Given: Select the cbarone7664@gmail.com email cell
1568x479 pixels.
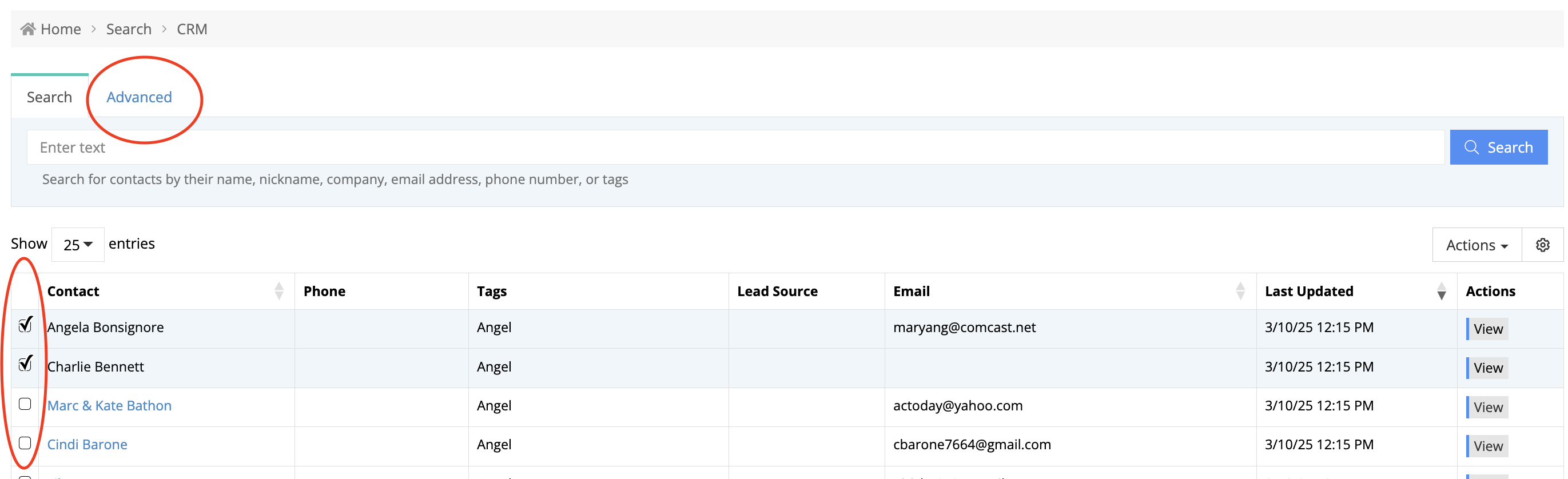Looking at the screenshot, I should pos(972,444).
